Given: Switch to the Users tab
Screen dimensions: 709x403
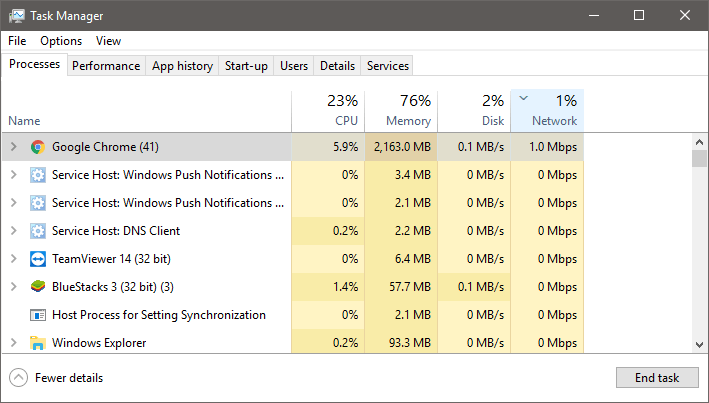Looking at the screenshot, I should [294, 66].
